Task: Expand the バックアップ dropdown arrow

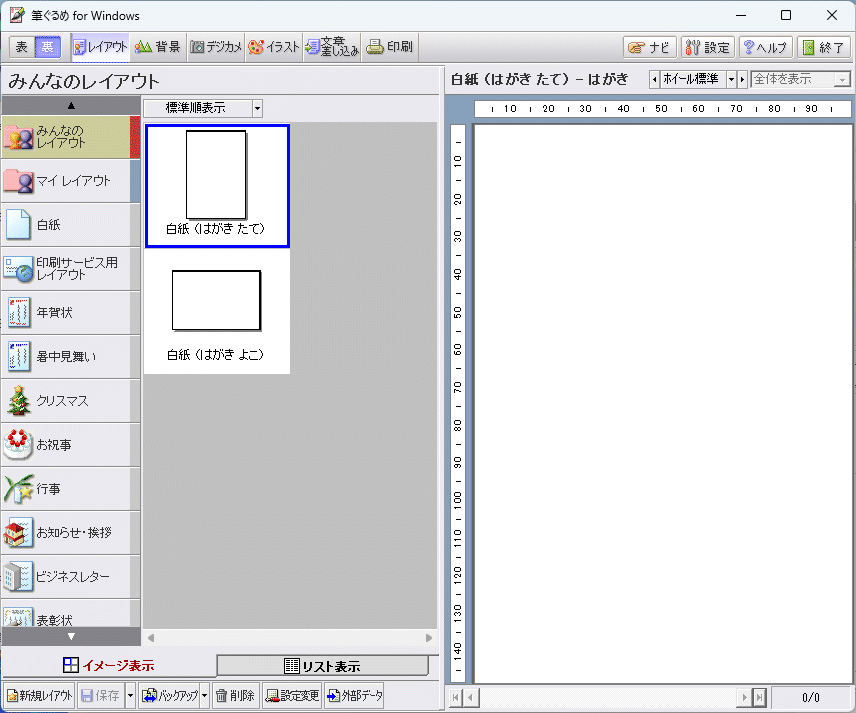Action: tap(205, 696)
